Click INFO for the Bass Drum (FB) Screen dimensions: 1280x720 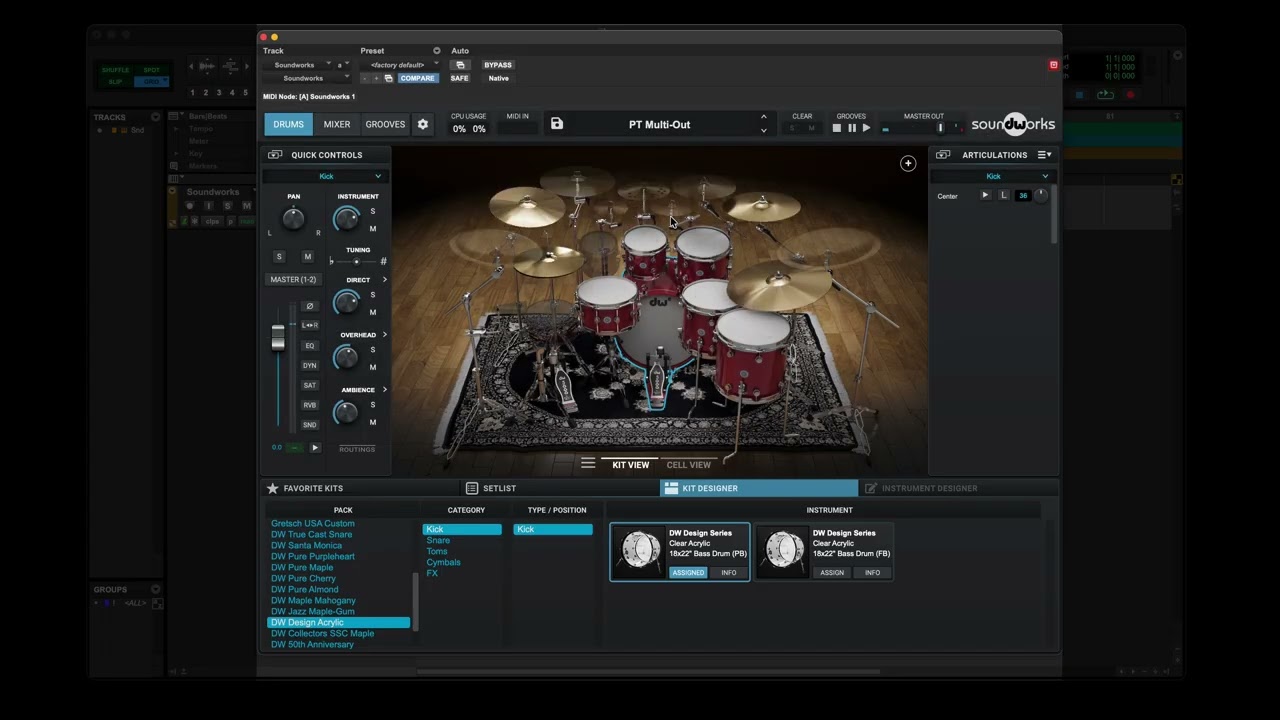click(x=872, y=573)
